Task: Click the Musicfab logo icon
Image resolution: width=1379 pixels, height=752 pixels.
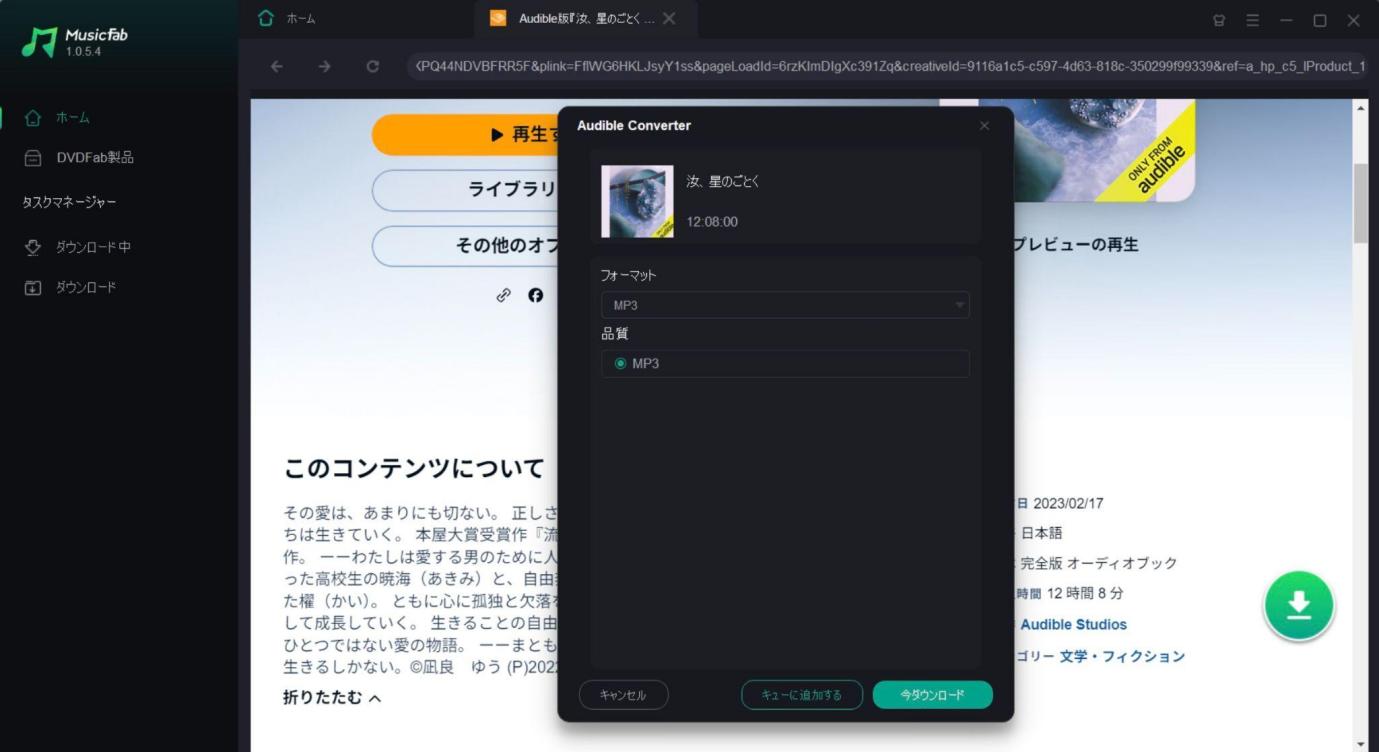Action: pos(39,43)
